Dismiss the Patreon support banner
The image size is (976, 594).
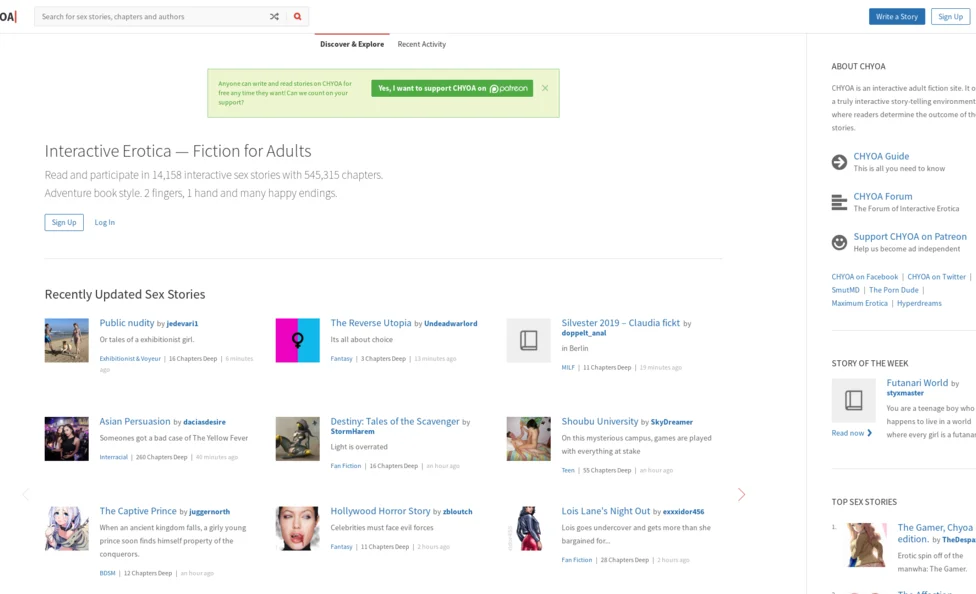(x=545, y=88)
